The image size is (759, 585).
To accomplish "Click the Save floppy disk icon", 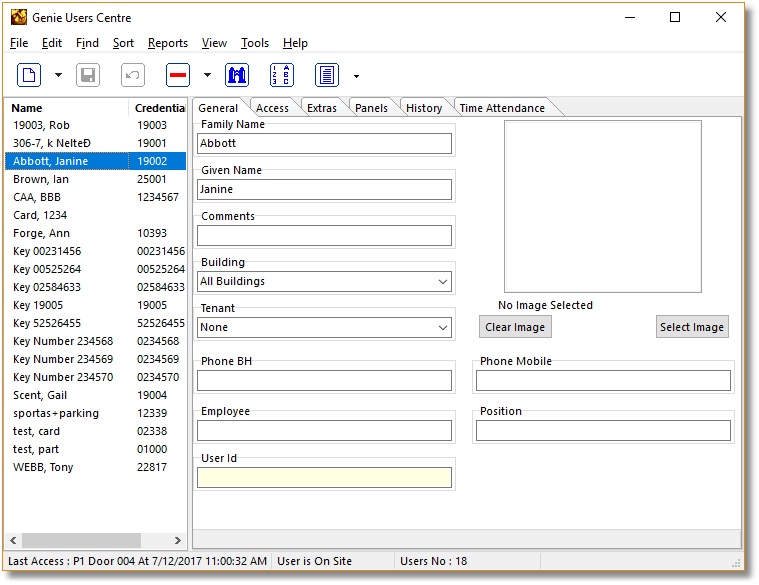I will click(x=88, y=75).
